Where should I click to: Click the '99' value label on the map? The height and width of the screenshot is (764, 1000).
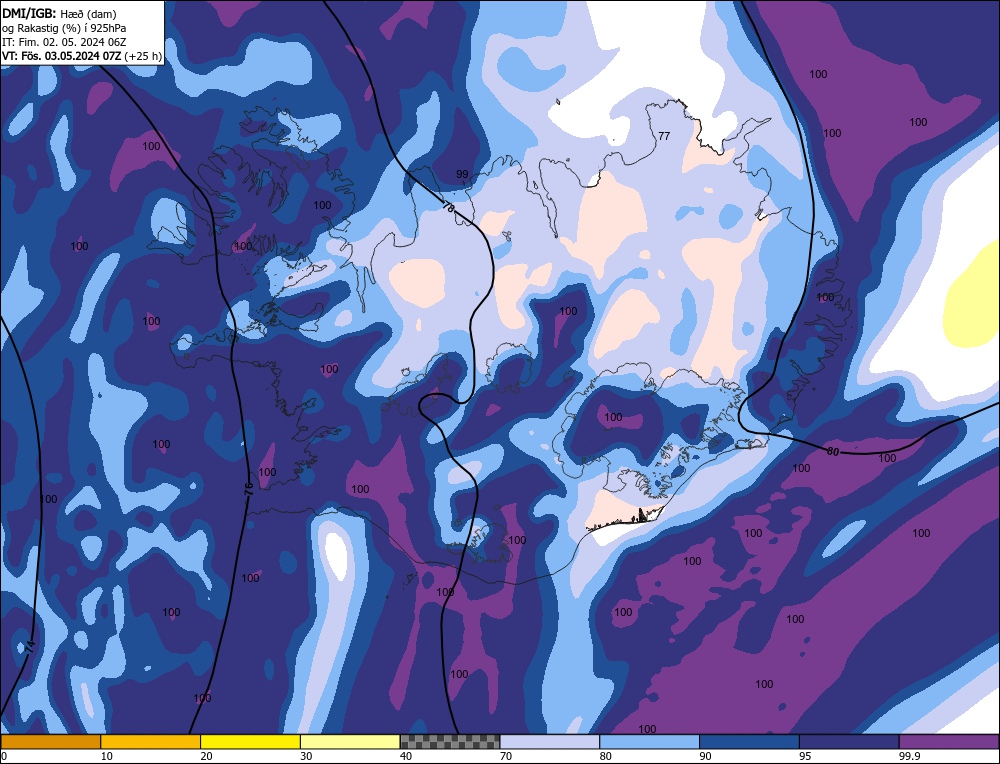[x=462, y=174]
